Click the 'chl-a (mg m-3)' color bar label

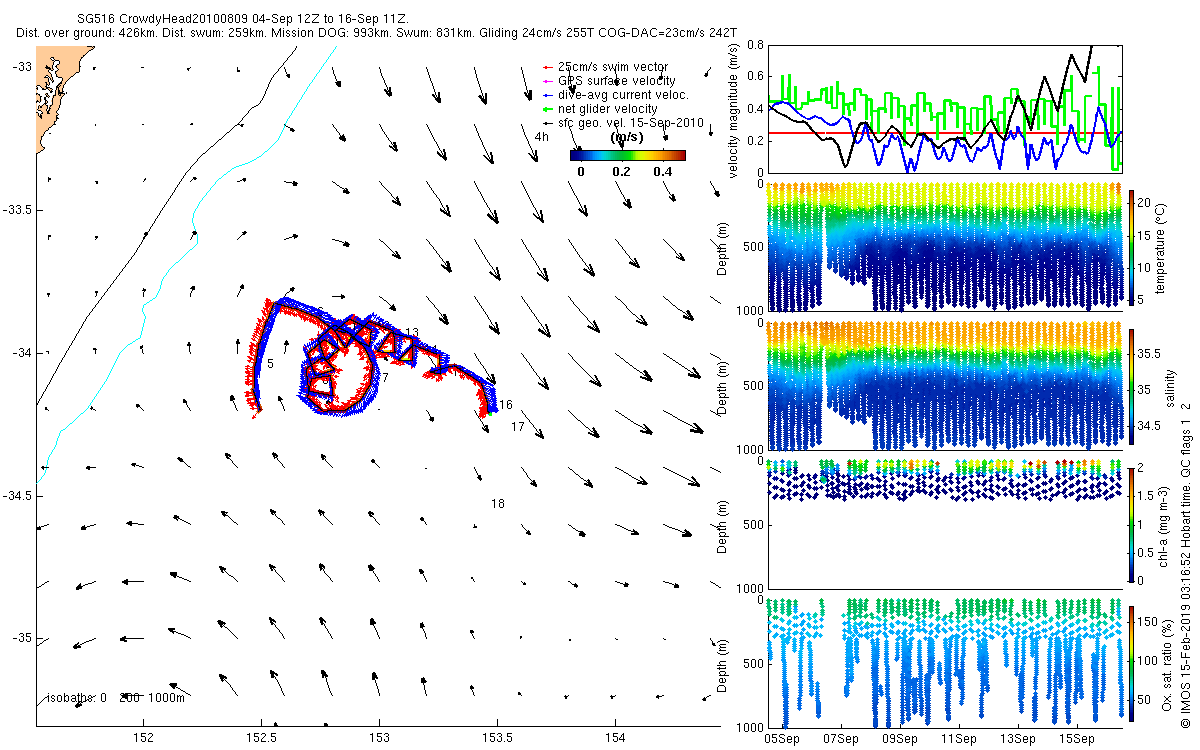(x=1163, y=525)
